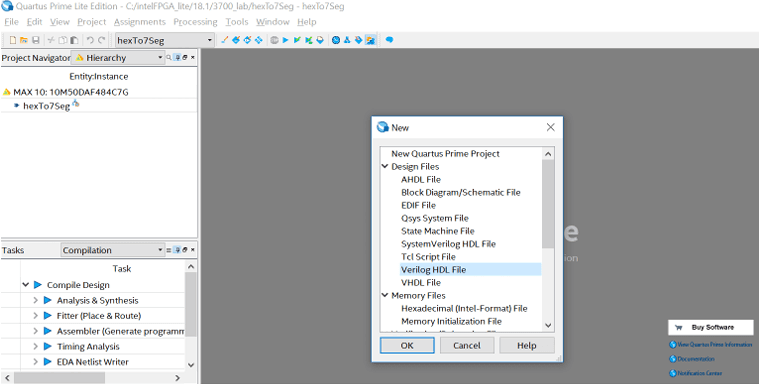Expand the Analysis & Synthesis task

(35, 300)
